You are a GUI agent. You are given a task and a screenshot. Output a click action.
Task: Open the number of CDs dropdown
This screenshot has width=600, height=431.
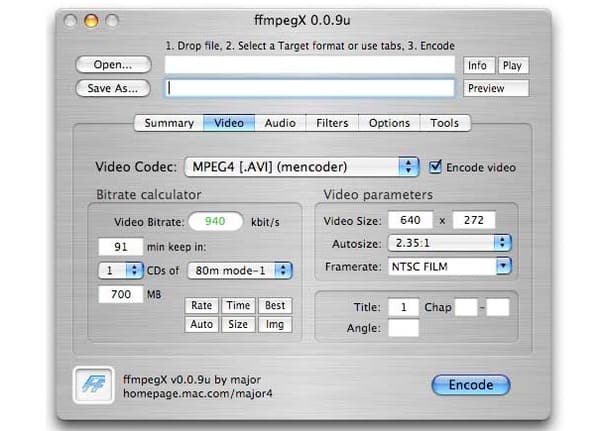(x=121, y=271)
